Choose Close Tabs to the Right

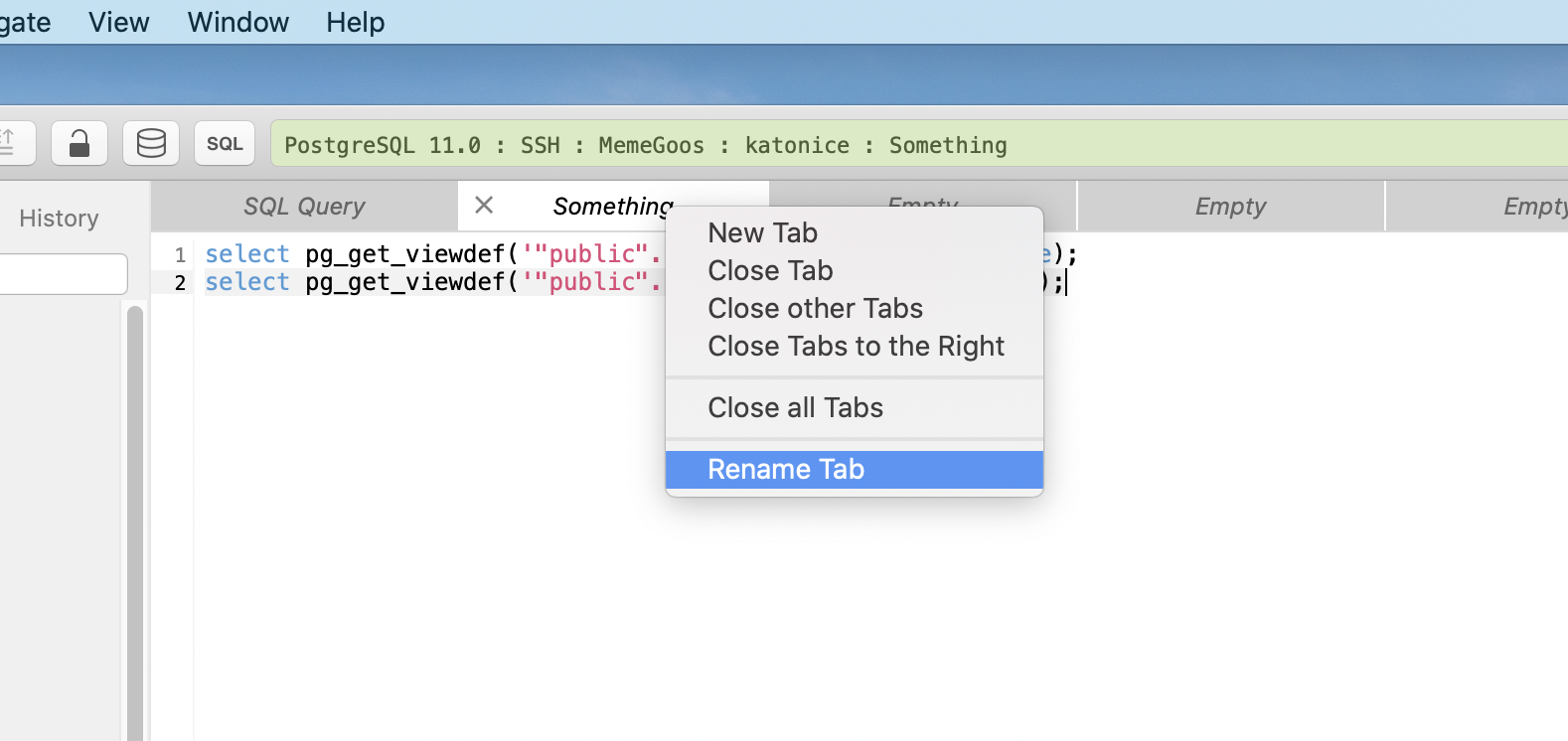click(x=856, y=346)
